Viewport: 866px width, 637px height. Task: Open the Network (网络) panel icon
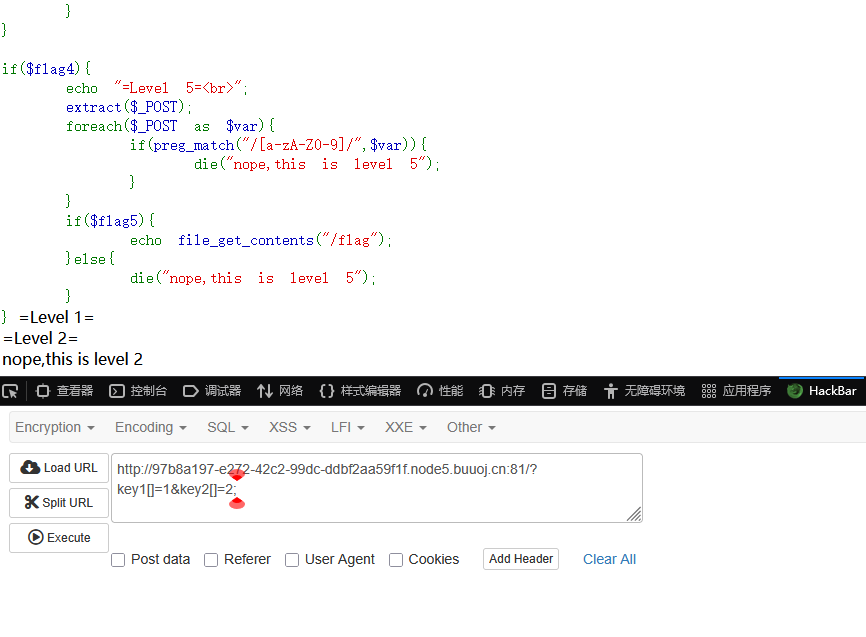pos(265,391)
